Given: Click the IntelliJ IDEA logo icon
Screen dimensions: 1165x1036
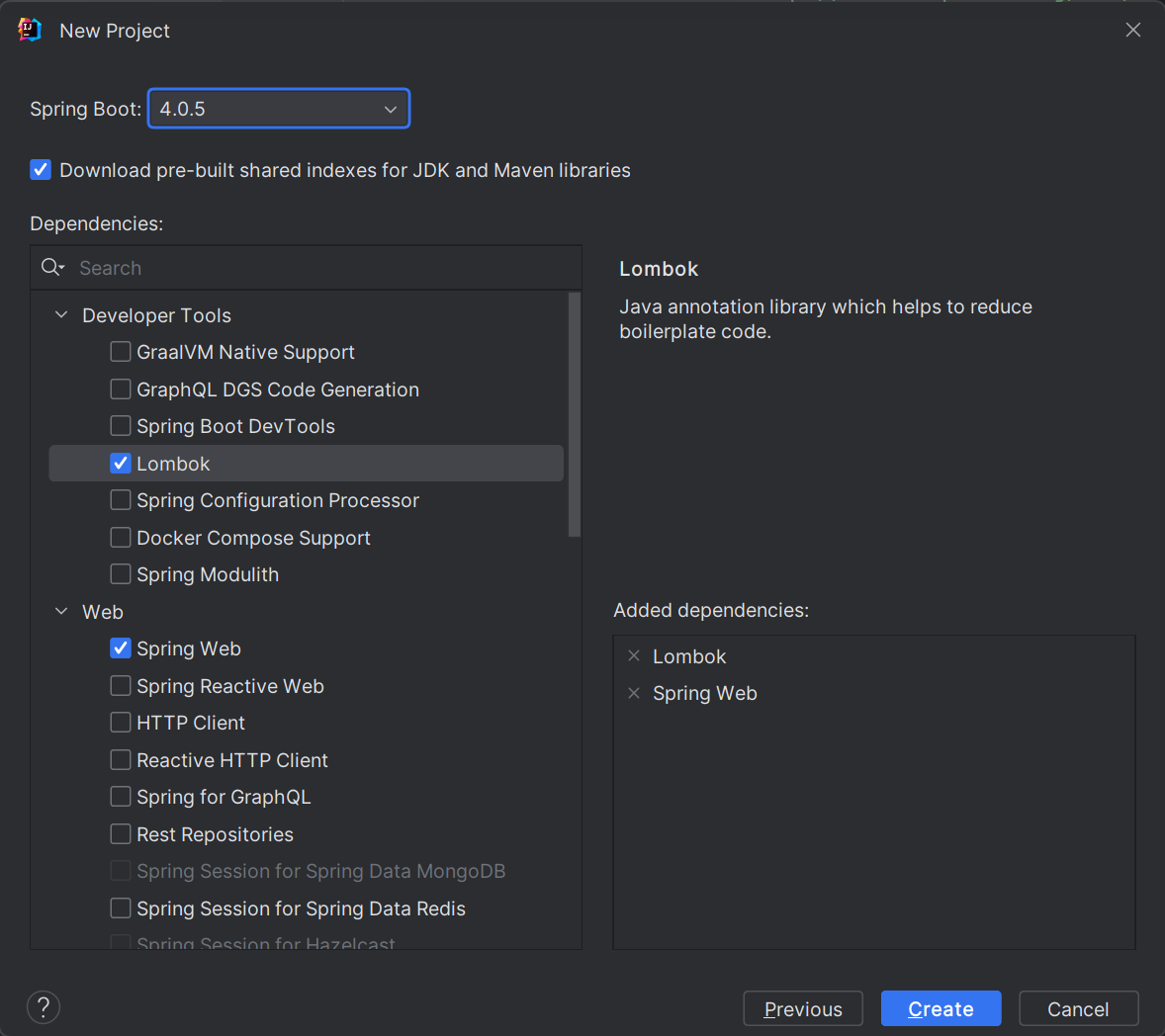Looking at the screenshot, I should click(30, 31).
